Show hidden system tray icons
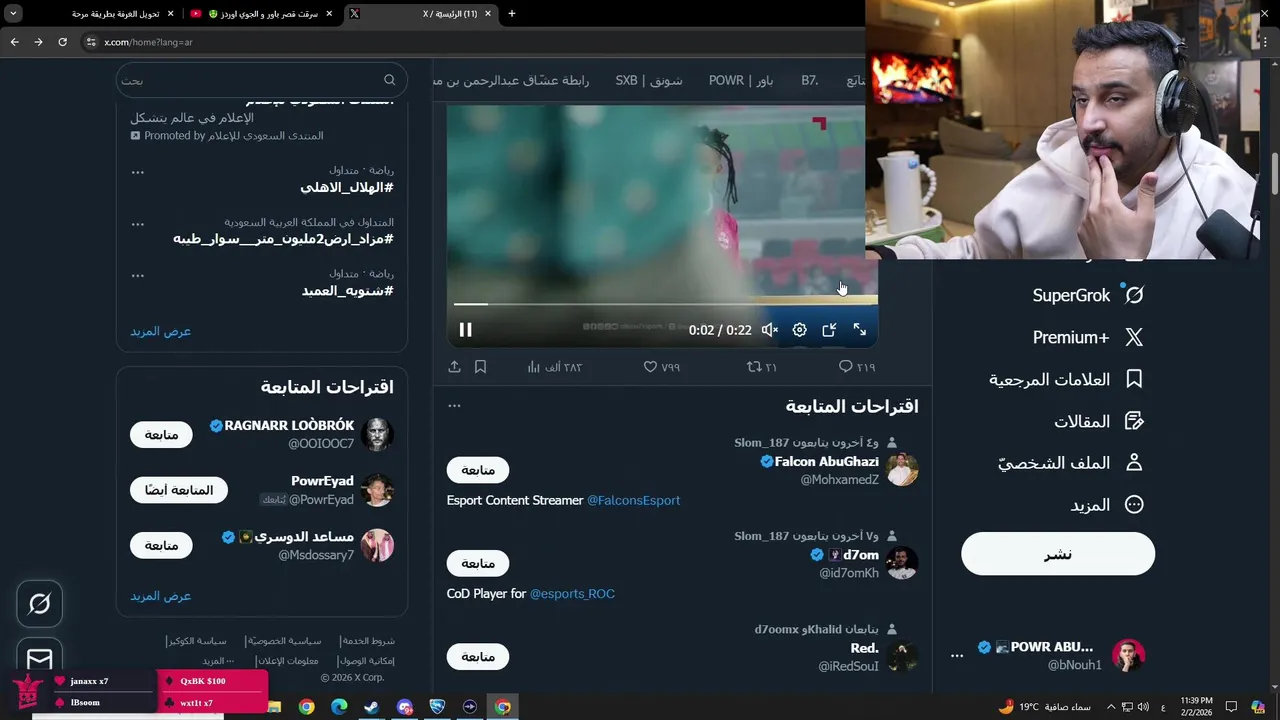Image resolution: width=1280 pixels, height=720 pixels. (x=1110, y=707)
